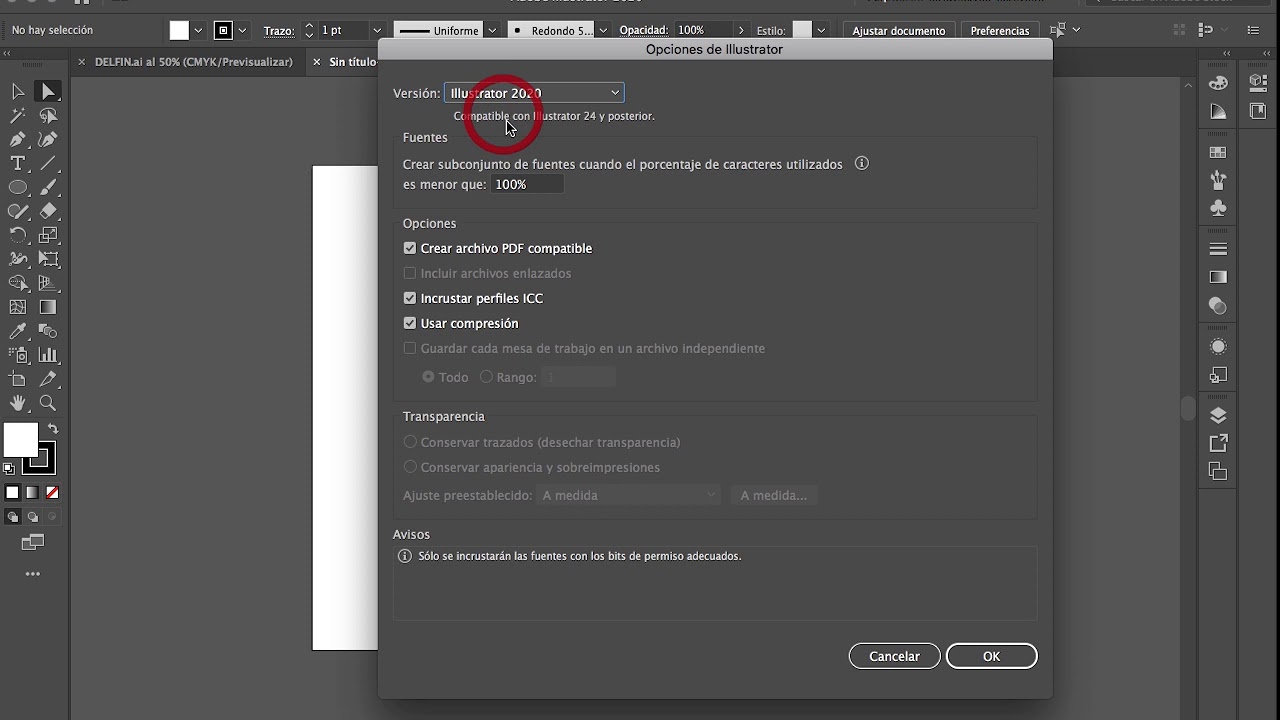This screenshot has height=720, width=1280.
Task: Open the Artboards panel icon
Action: [1218, 471]
